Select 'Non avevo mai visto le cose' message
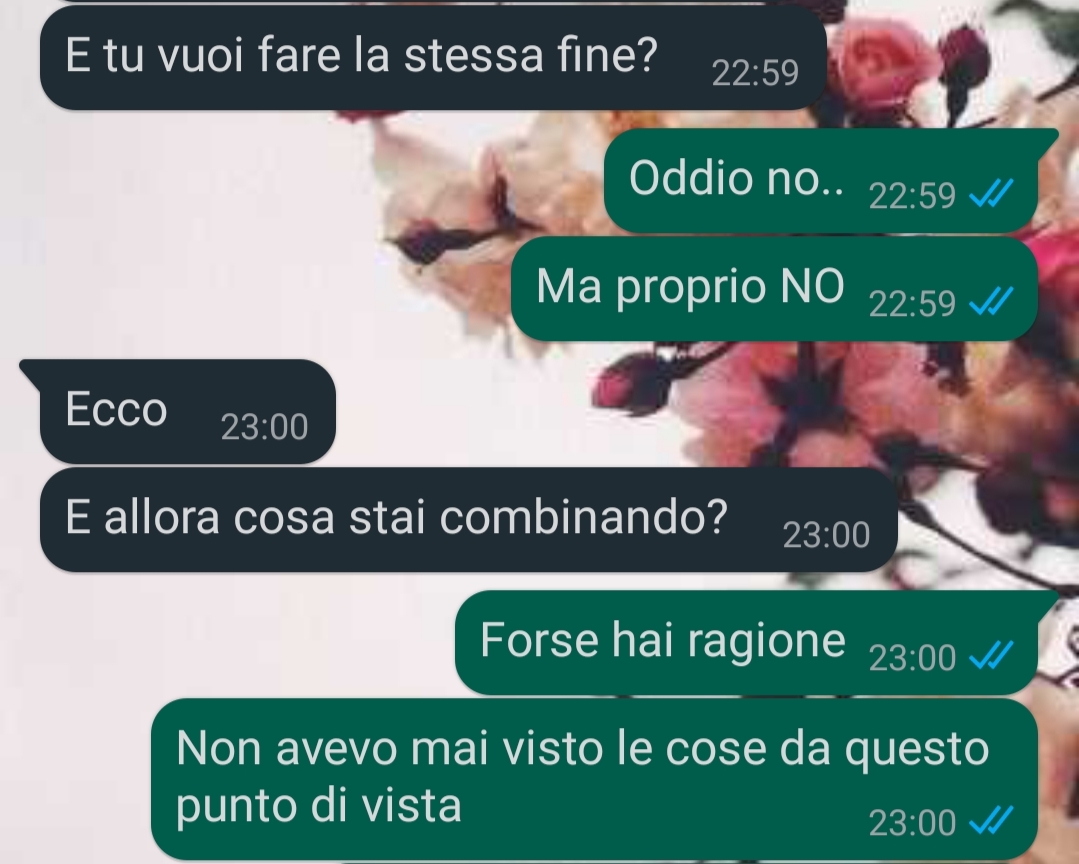The height and width of the screenshot is (864, 1079). tap(594, 779)
